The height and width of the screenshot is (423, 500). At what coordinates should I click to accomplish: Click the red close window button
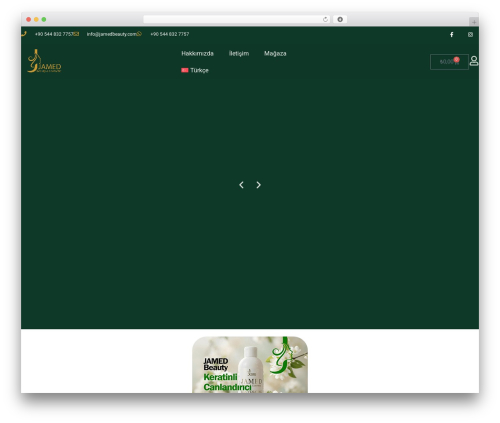[x=29, y=19]
